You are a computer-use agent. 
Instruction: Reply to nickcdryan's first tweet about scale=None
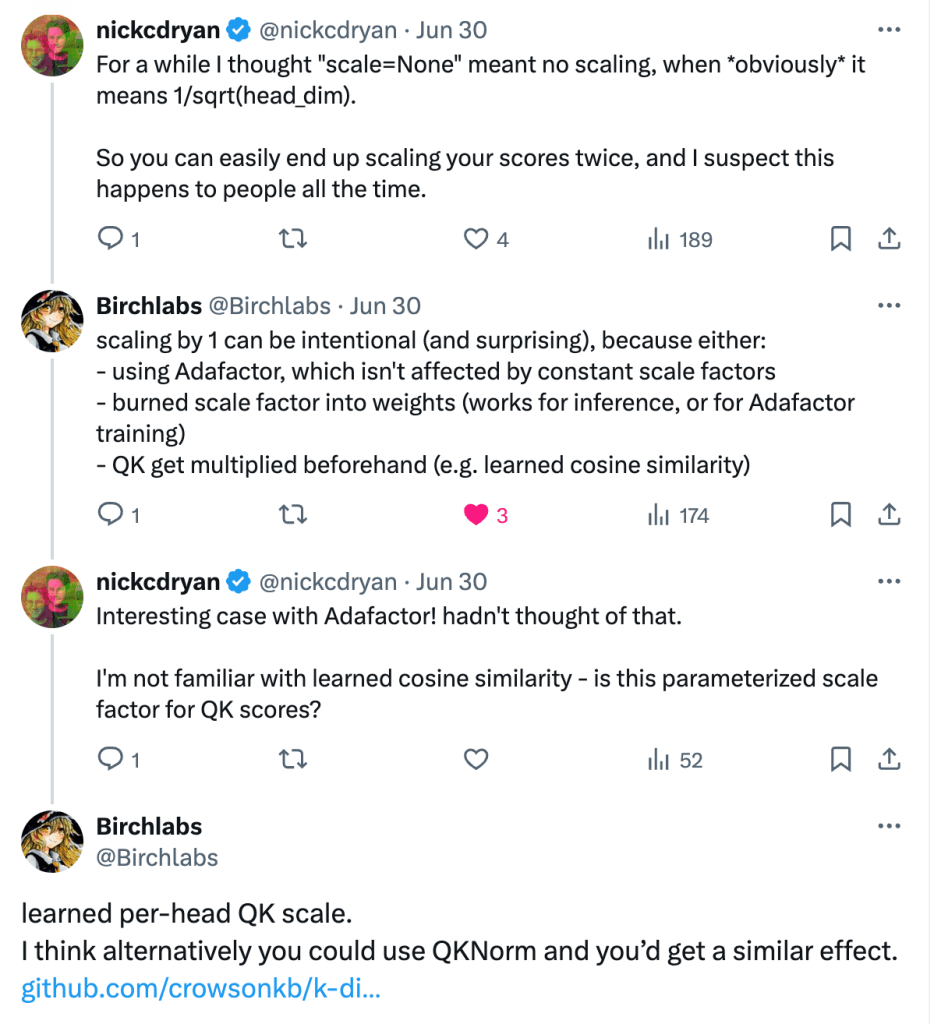click(109, 239)
